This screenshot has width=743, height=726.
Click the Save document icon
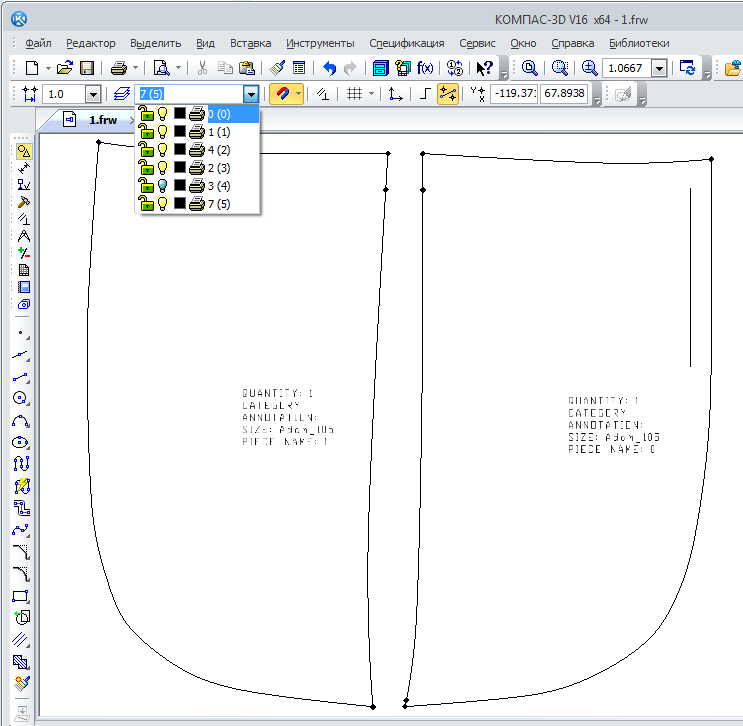[x=87, y=68]
